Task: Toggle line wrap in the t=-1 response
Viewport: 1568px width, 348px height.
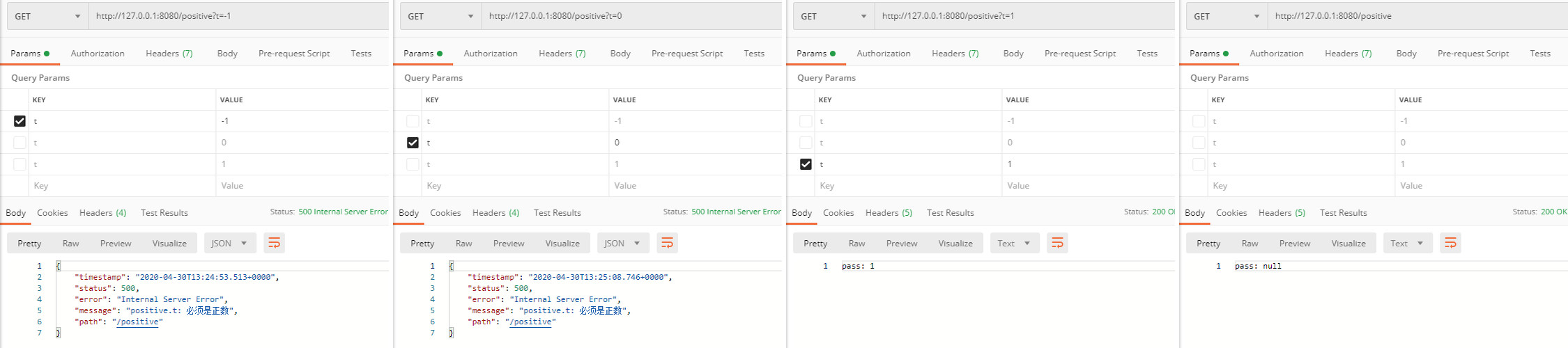Action: [274, 243]
